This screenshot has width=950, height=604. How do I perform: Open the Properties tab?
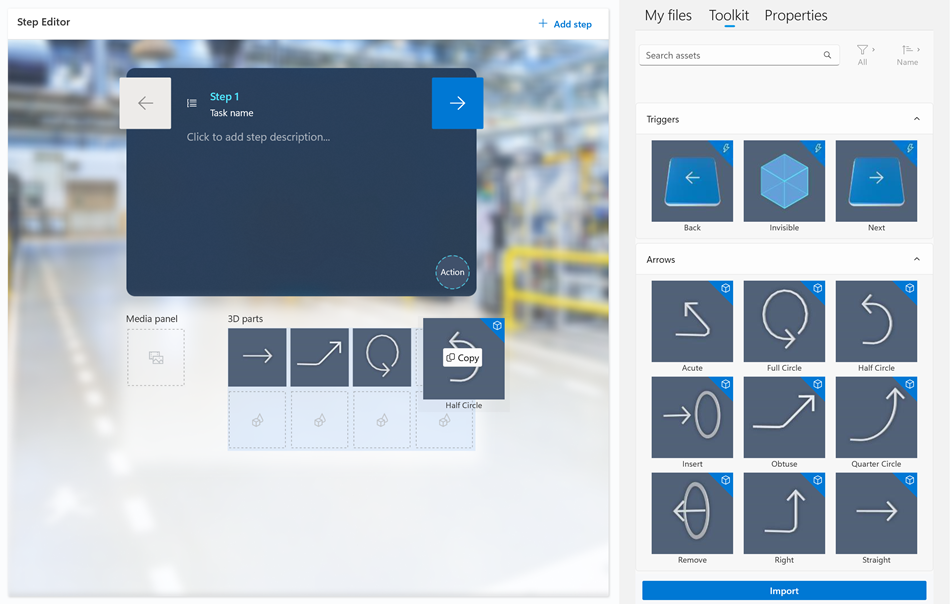point(796,15)
